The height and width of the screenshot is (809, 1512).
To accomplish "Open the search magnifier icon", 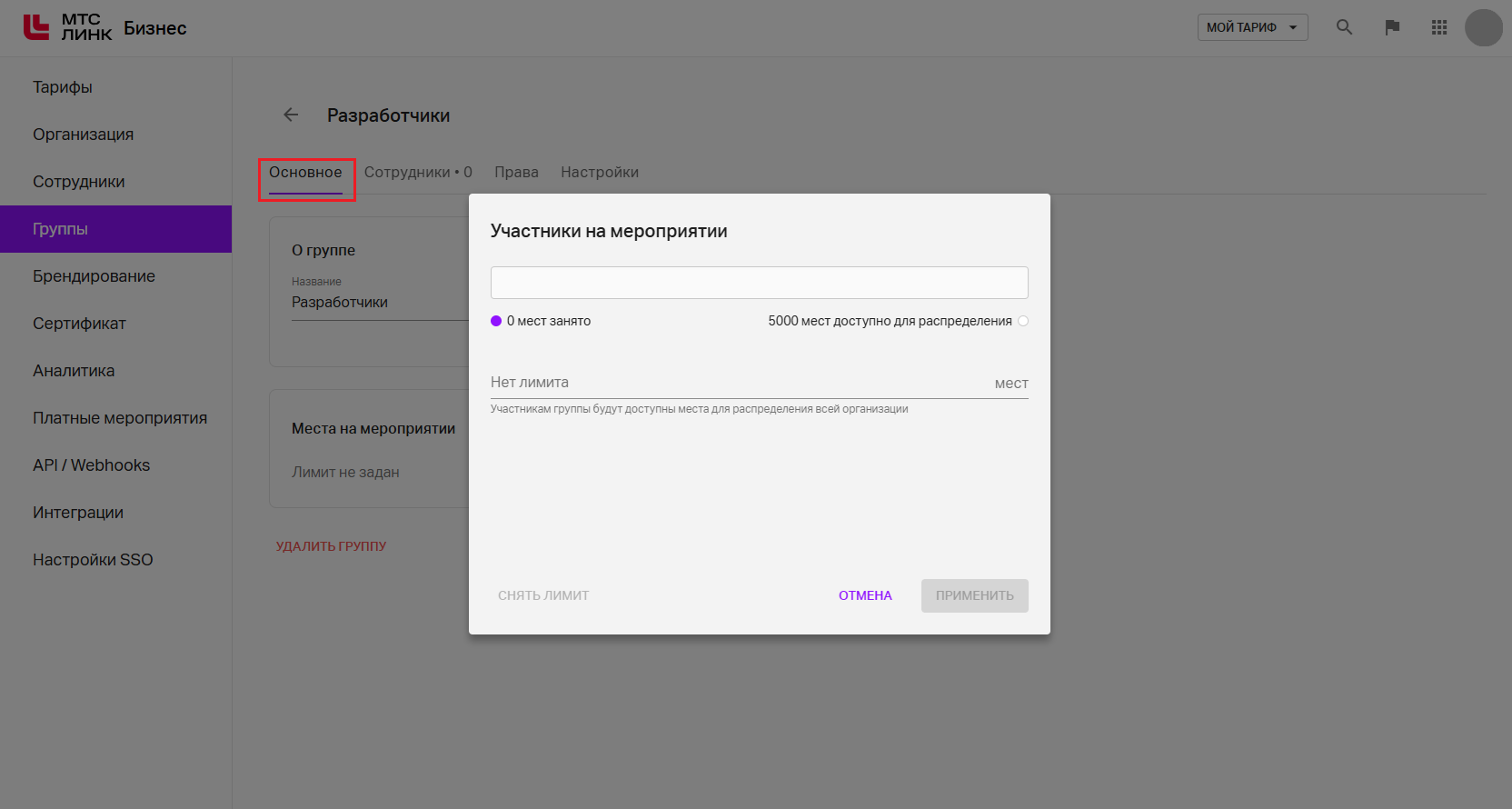I will click(1344, 27).
